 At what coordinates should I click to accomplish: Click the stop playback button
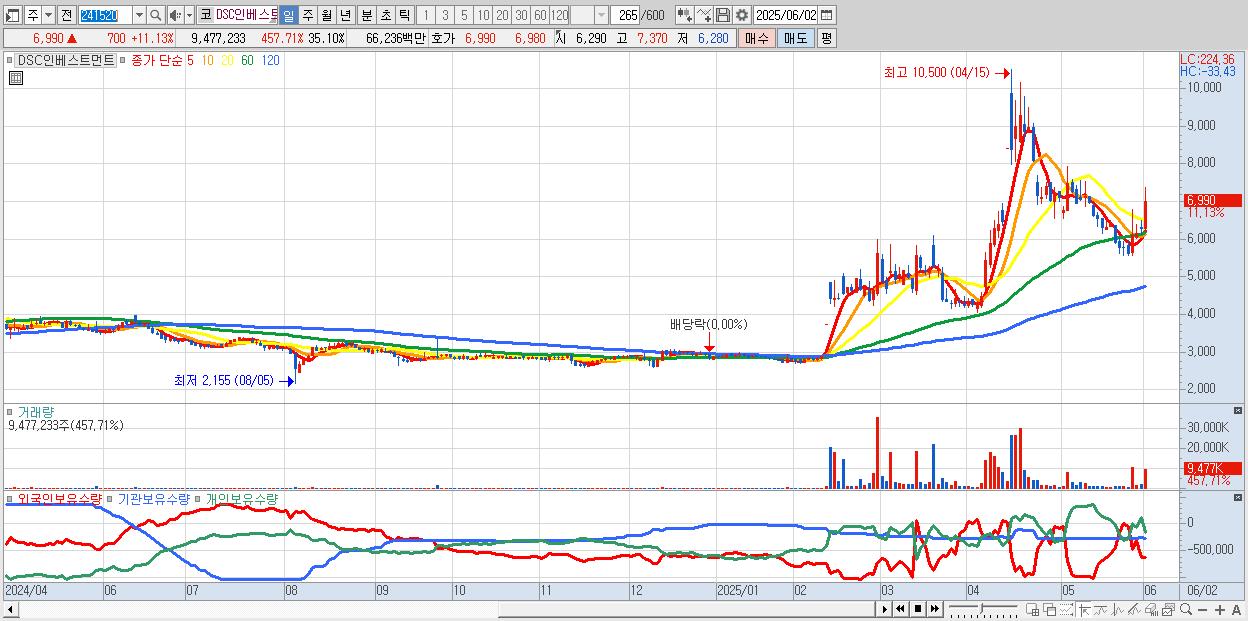click(917, 609)
